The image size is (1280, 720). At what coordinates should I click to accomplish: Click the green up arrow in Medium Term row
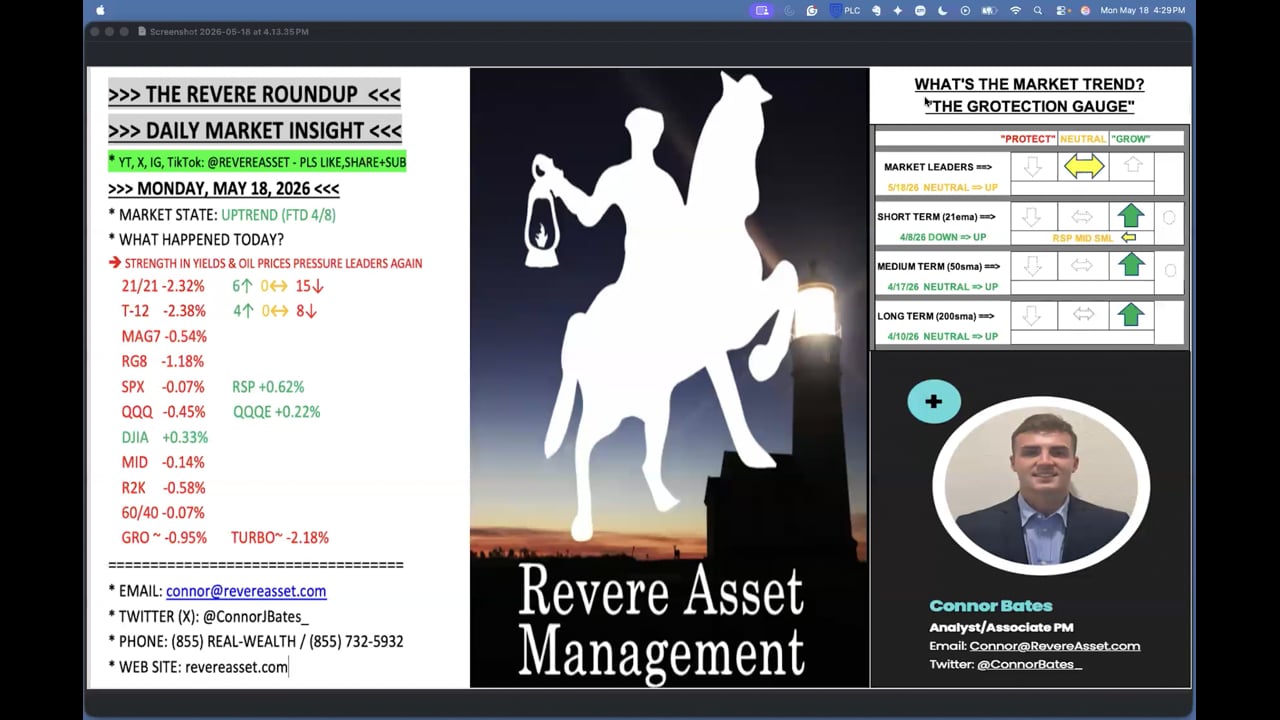tap(1131, 265)
